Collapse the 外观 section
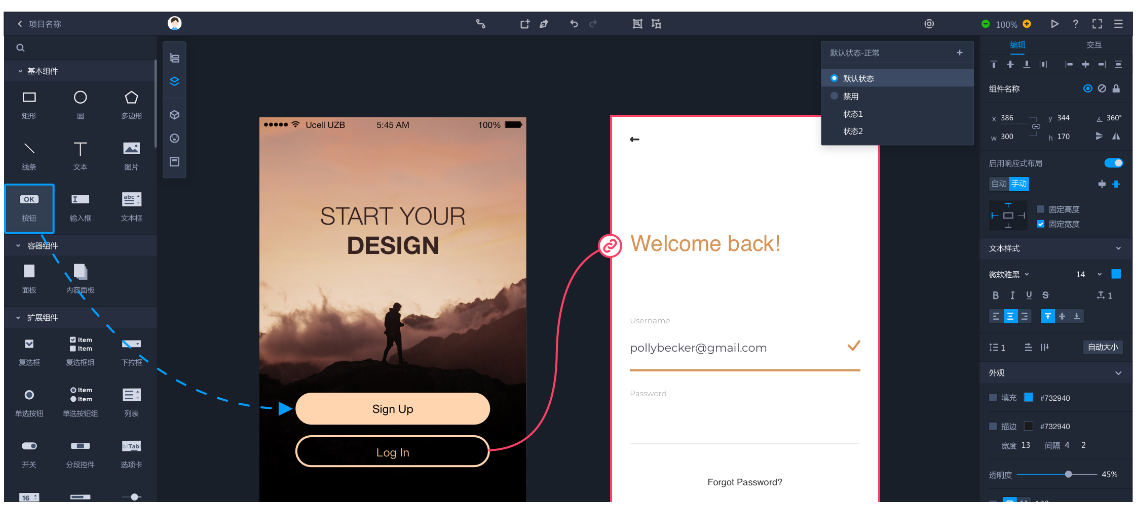Image resolution: width=1138 pixels, height=508 pixels. [1118, 373]
